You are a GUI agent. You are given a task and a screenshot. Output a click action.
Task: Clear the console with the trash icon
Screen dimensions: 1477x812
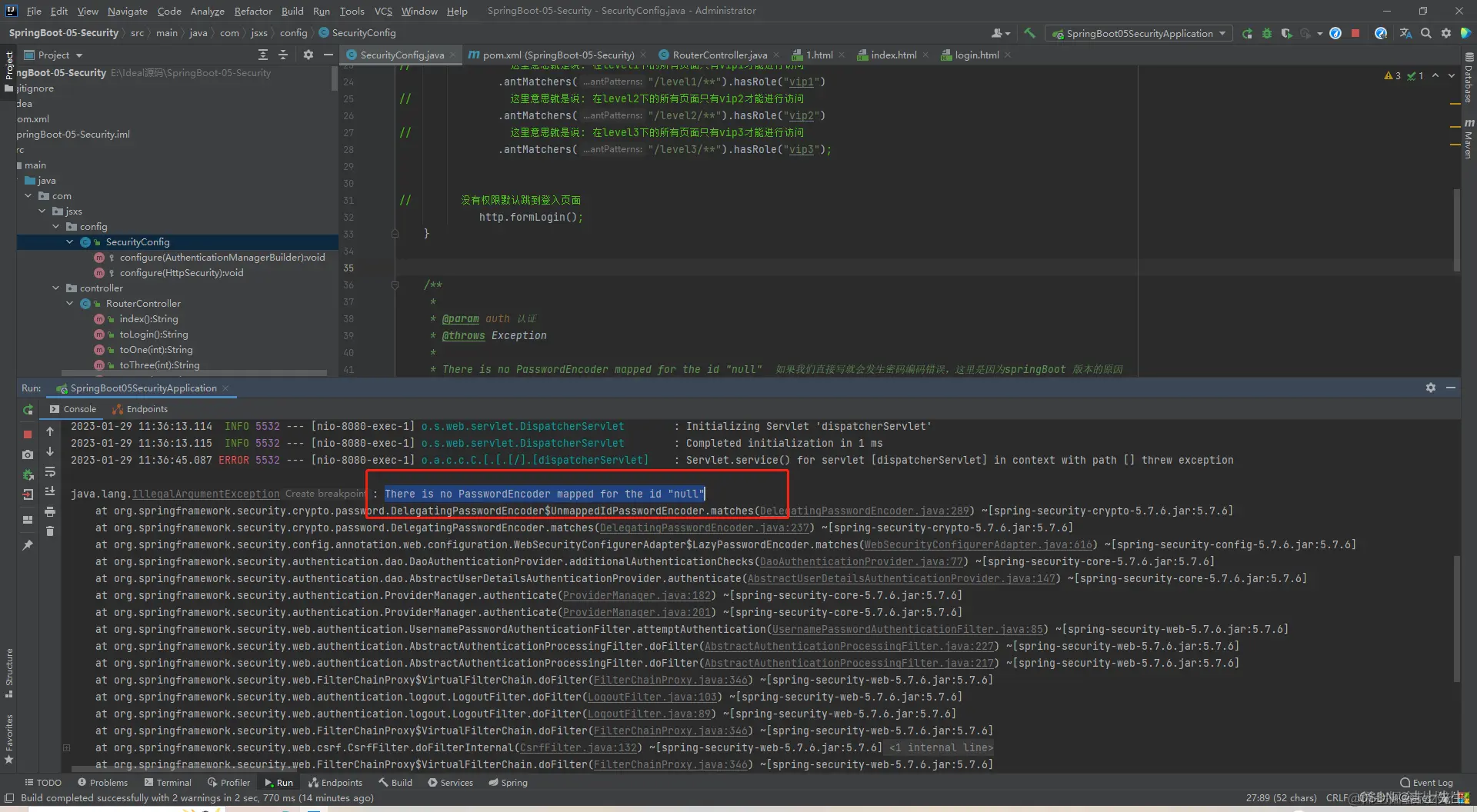point(50,531)
